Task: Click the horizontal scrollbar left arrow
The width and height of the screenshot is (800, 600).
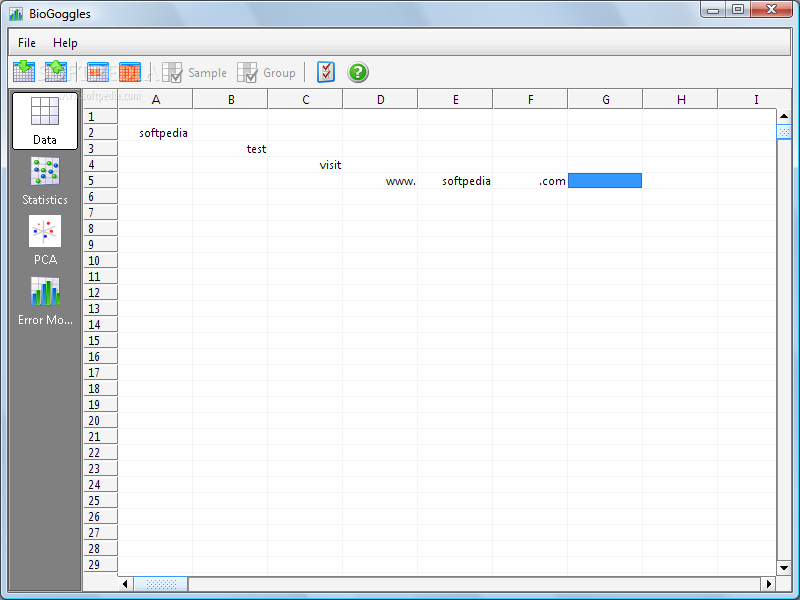Action: pos(125,584)
